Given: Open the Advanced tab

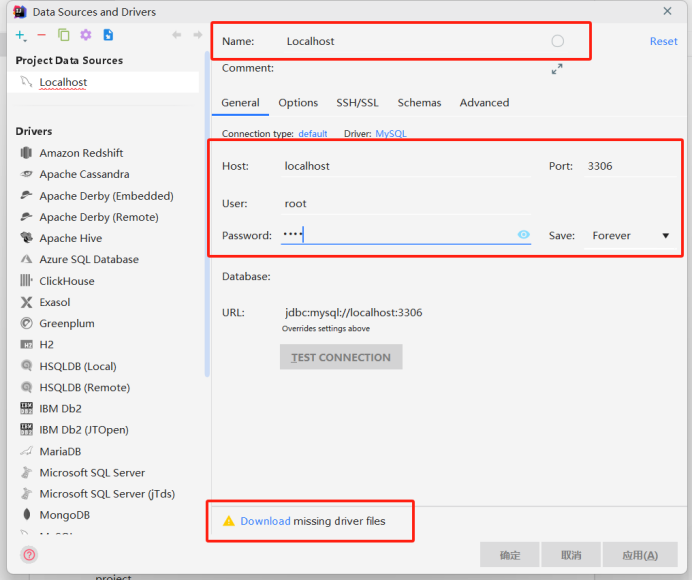Looking at the screenshot, I should pos(484,103).
